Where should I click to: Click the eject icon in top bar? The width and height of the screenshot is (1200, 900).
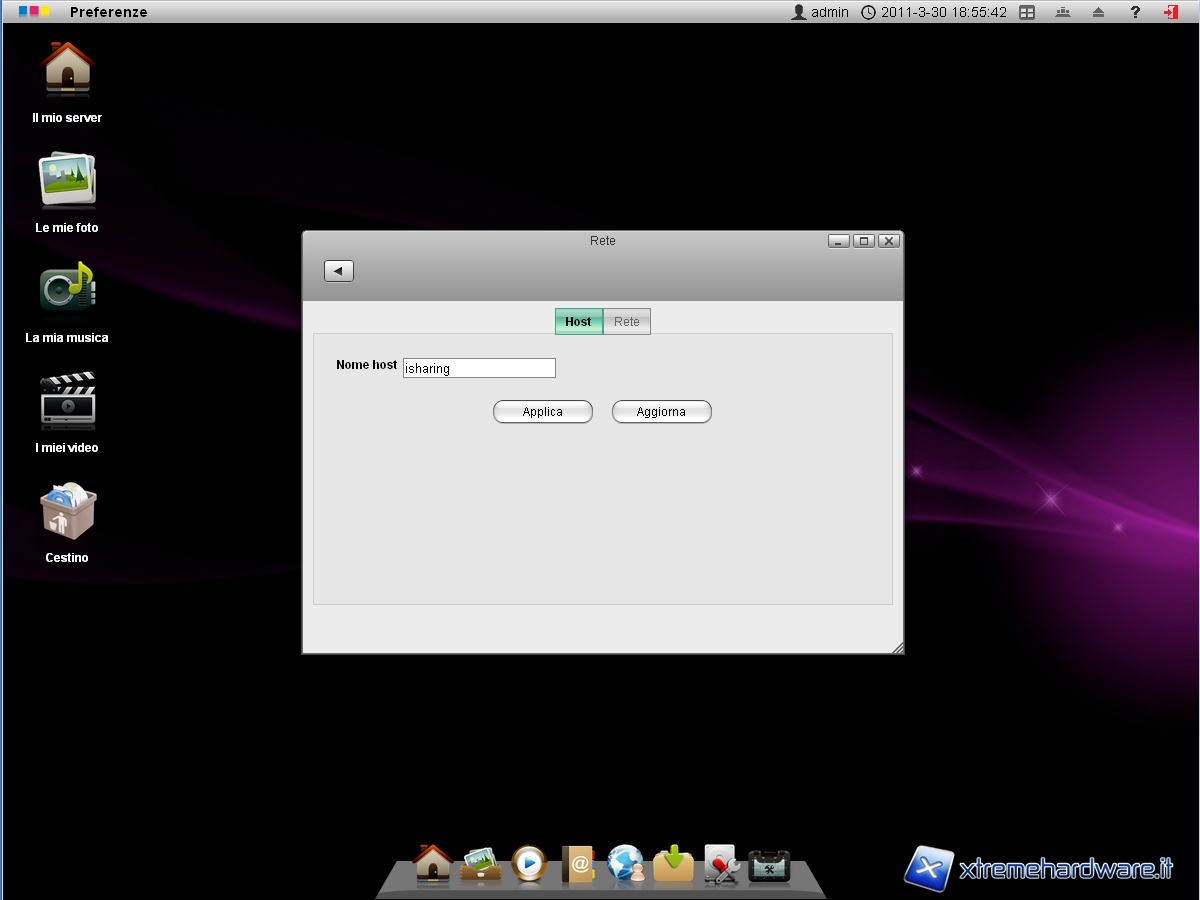tap(1098, 12)
